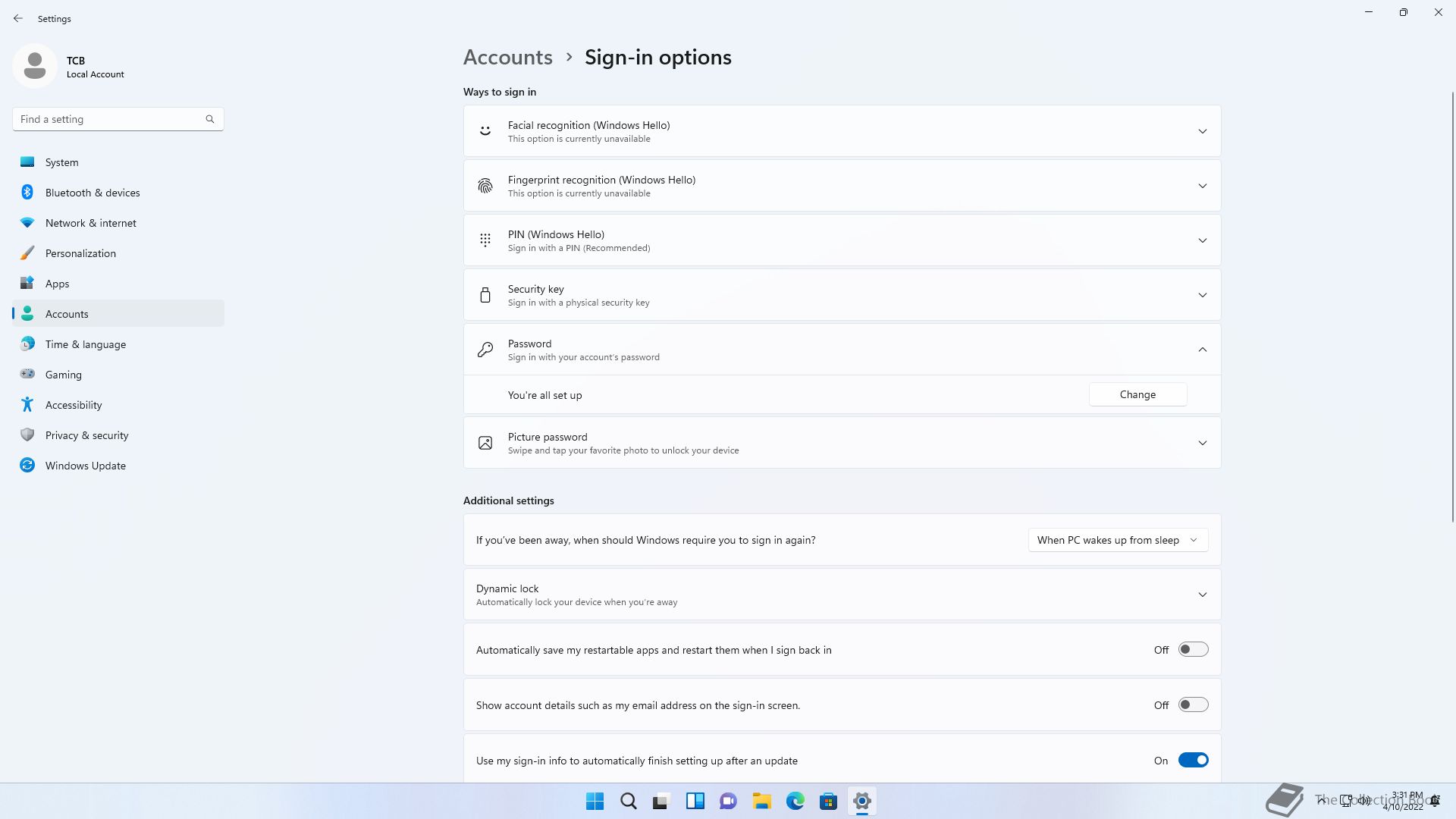Open Windows Update page
This screenshot has height=819, width=1456.
(118, 466)
